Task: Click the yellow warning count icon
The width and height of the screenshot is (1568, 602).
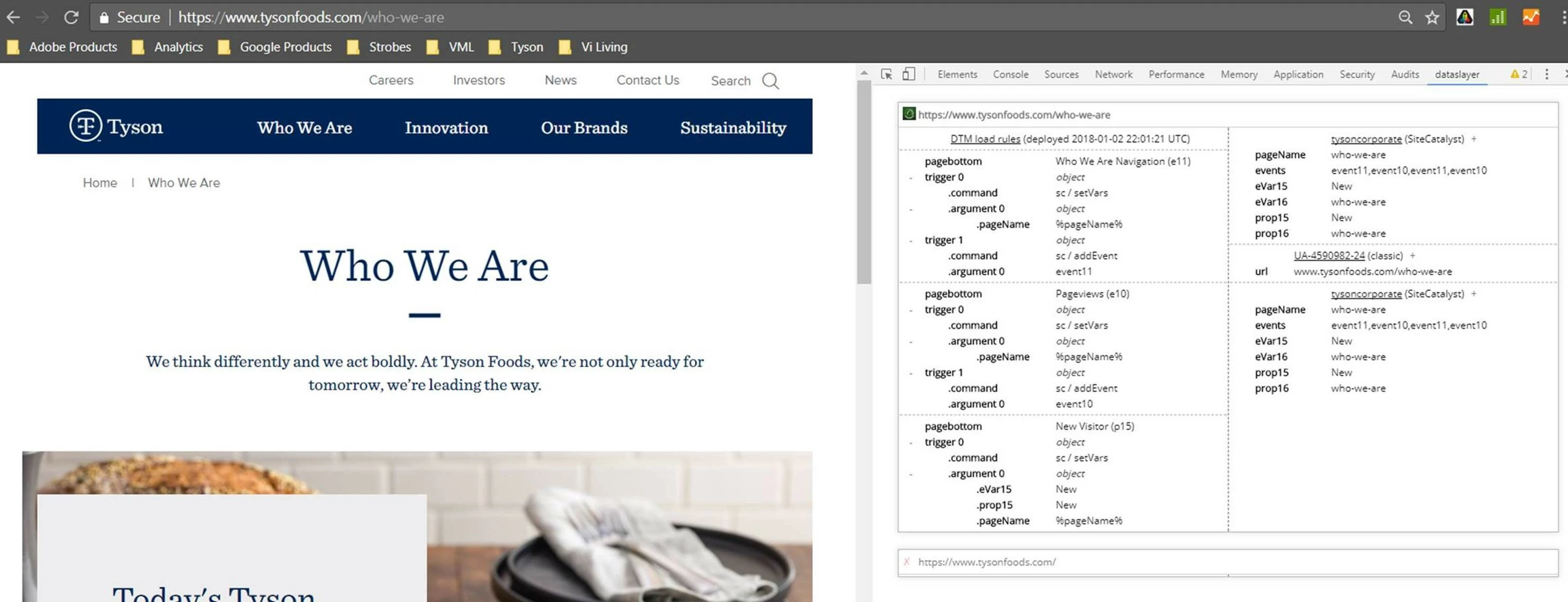Action: pos(1518,74)
